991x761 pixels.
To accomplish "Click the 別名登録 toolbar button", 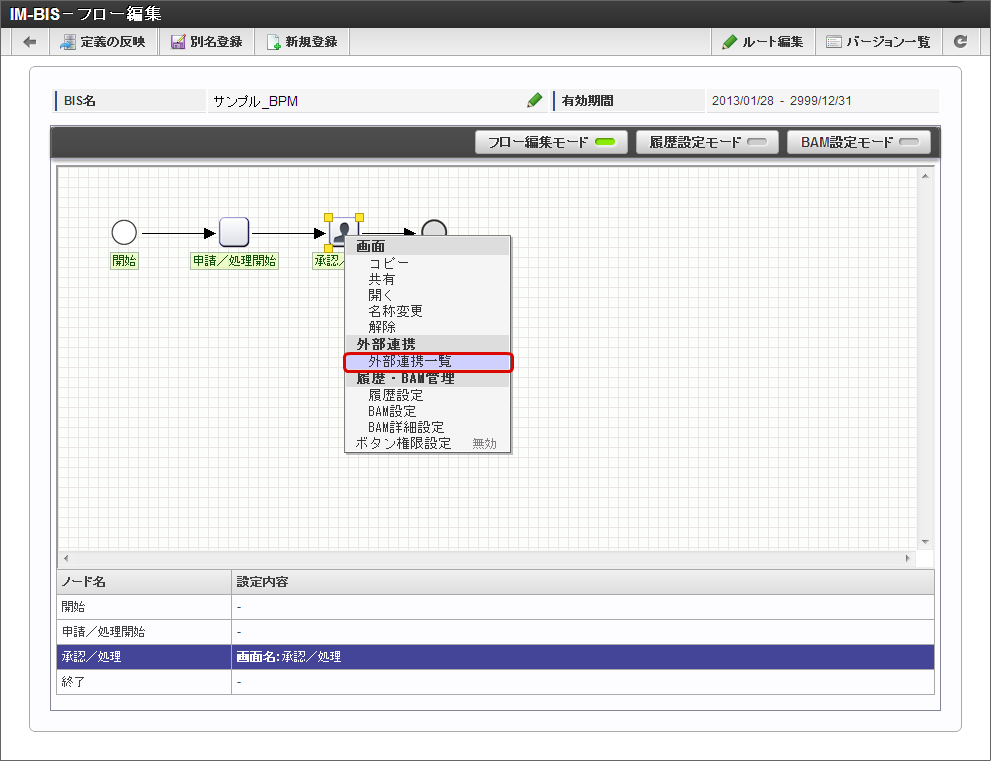I will (207, 42).
